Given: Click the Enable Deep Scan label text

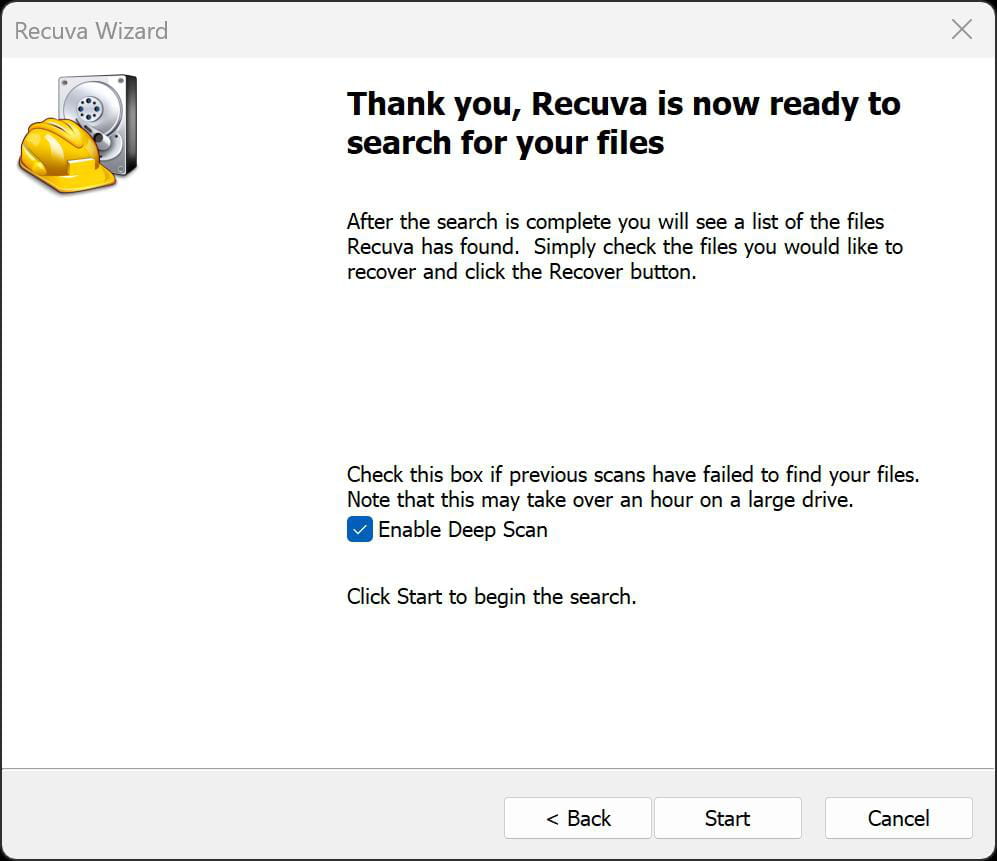Looking at the screenshot, I should (x=462, y=530).
